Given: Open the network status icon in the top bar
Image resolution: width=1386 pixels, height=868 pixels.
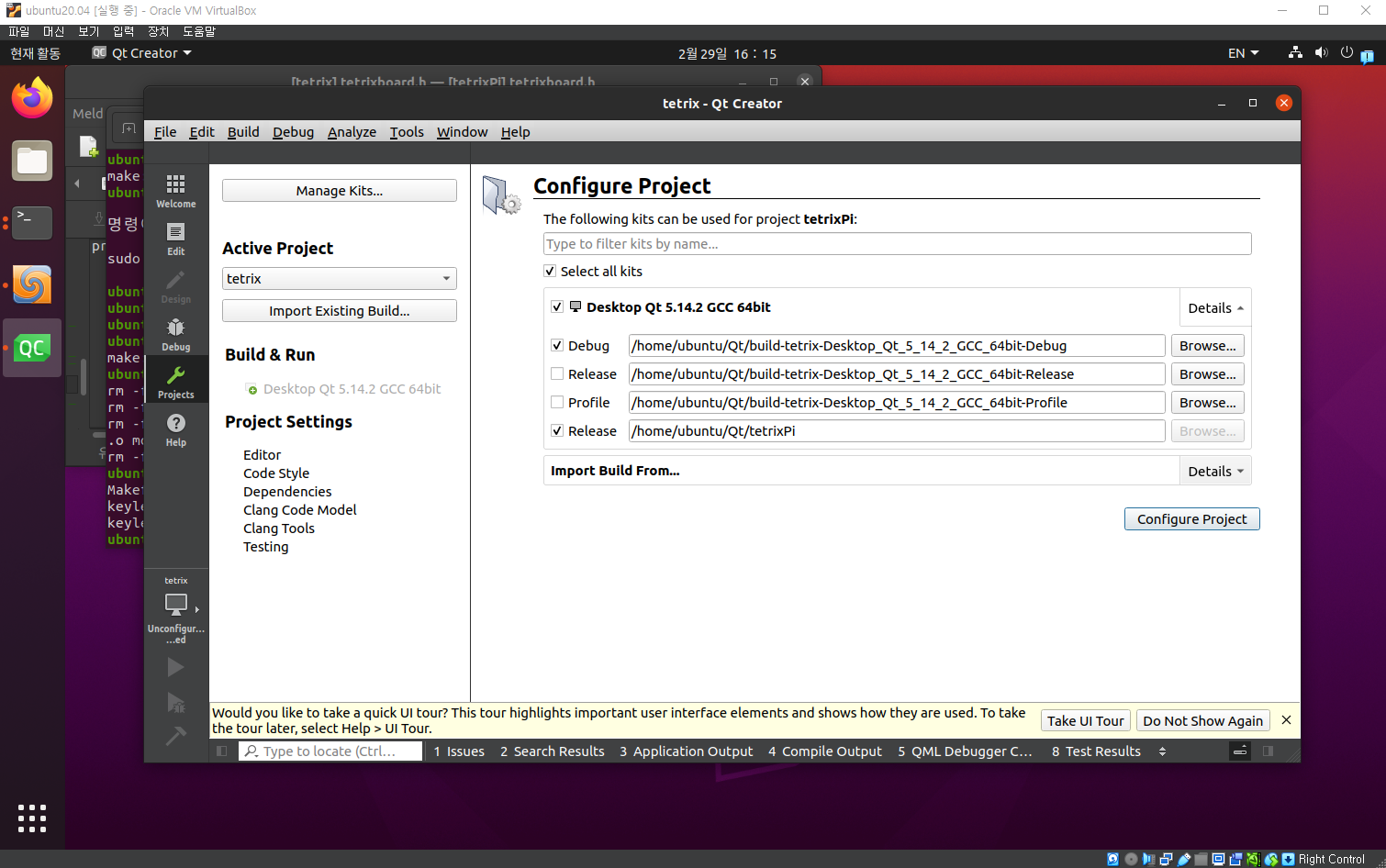Looking at the screenshot, I should [1295, 52].
